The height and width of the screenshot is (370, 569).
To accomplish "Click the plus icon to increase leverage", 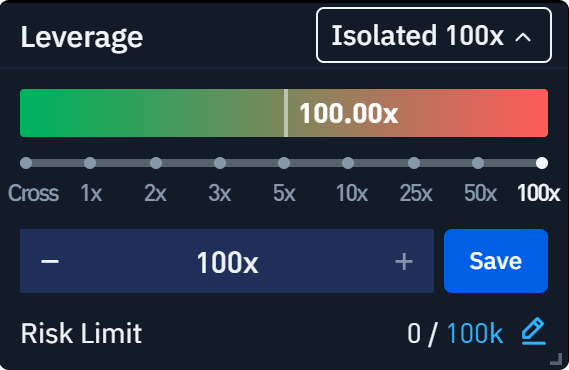I will [x=404, y=262].
